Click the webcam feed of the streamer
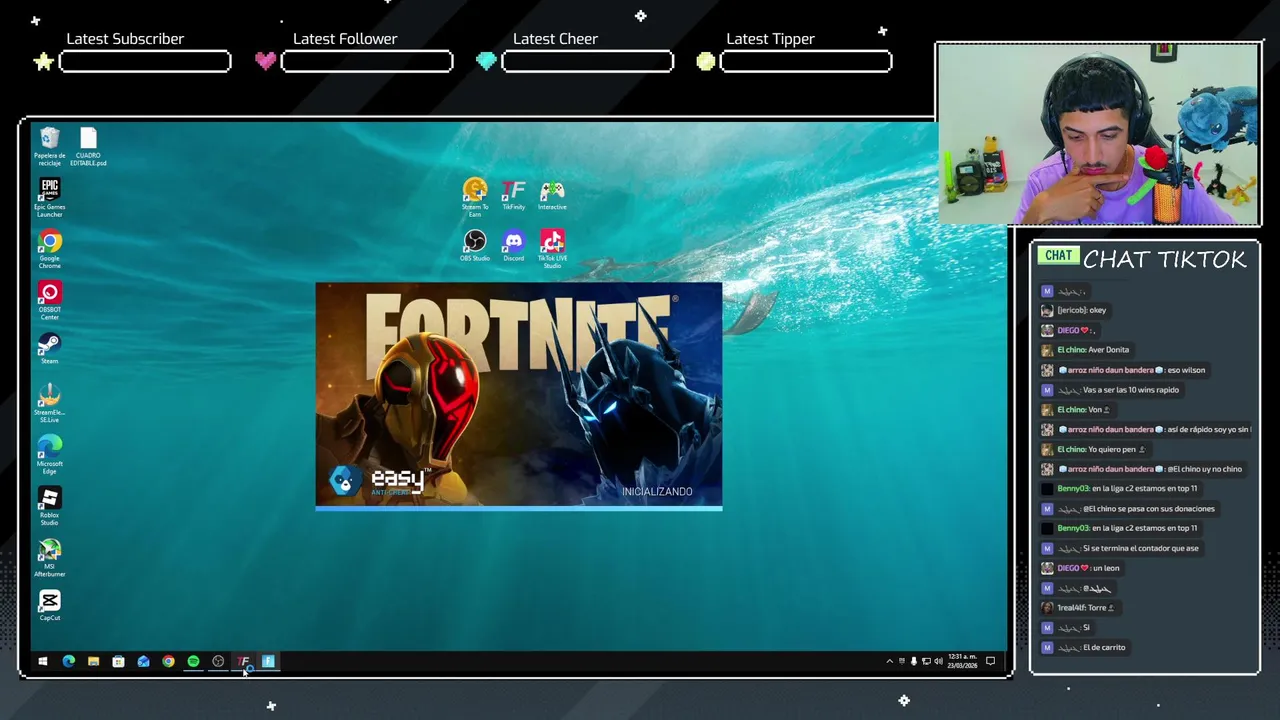Image resolution: width=1280 pixels, height=720 pixels. point(1098,134)
